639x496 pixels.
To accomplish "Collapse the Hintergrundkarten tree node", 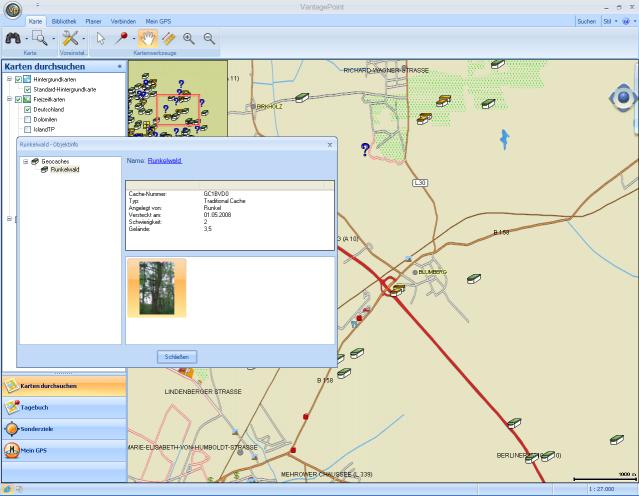I will click(8, 79).
